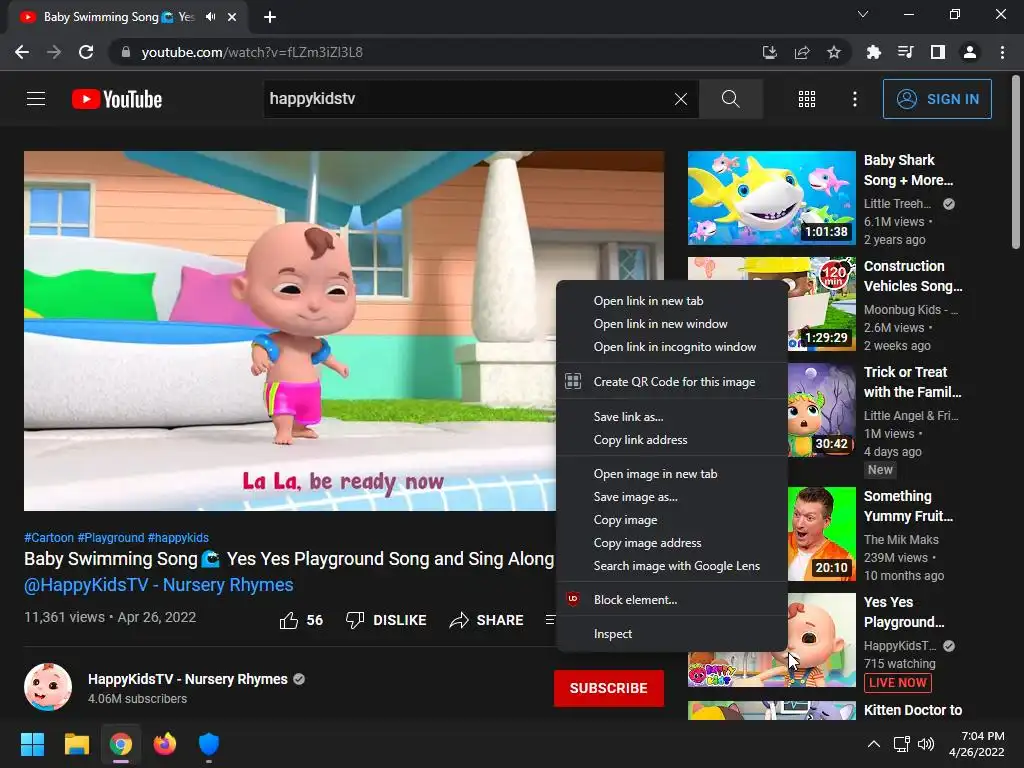Reload the page with the refresh icon
The width and height of the screenshot is (1024, 768).
[x=86, y=52]
